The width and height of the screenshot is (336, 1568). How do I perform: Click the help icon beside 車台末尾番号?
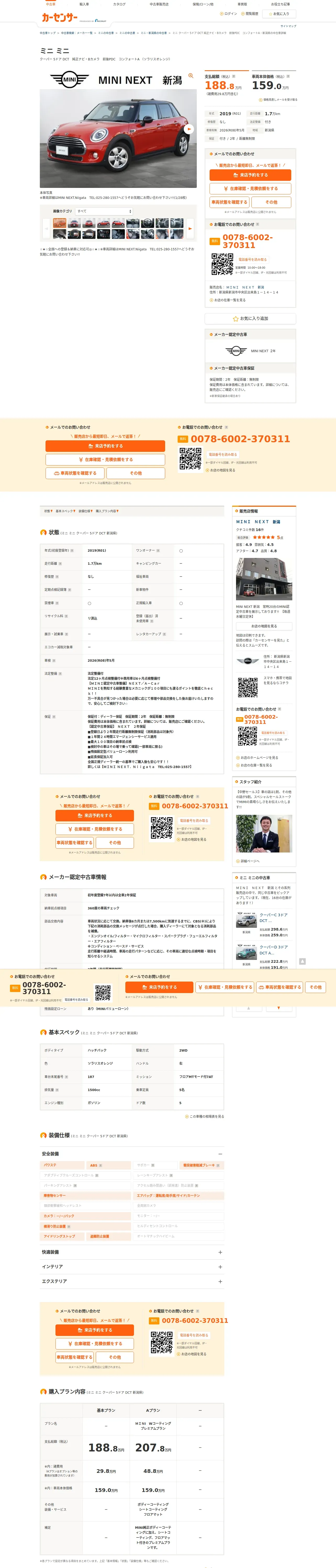(67, 1077)
